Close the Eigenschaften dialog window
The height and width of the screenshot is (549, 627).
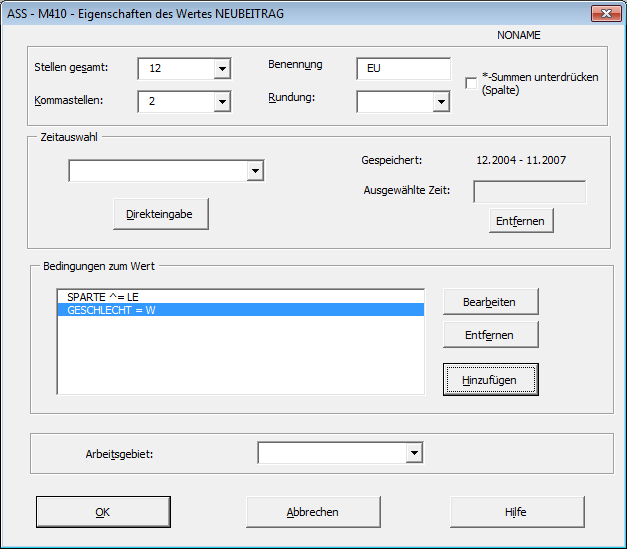[x=602, y=13]
